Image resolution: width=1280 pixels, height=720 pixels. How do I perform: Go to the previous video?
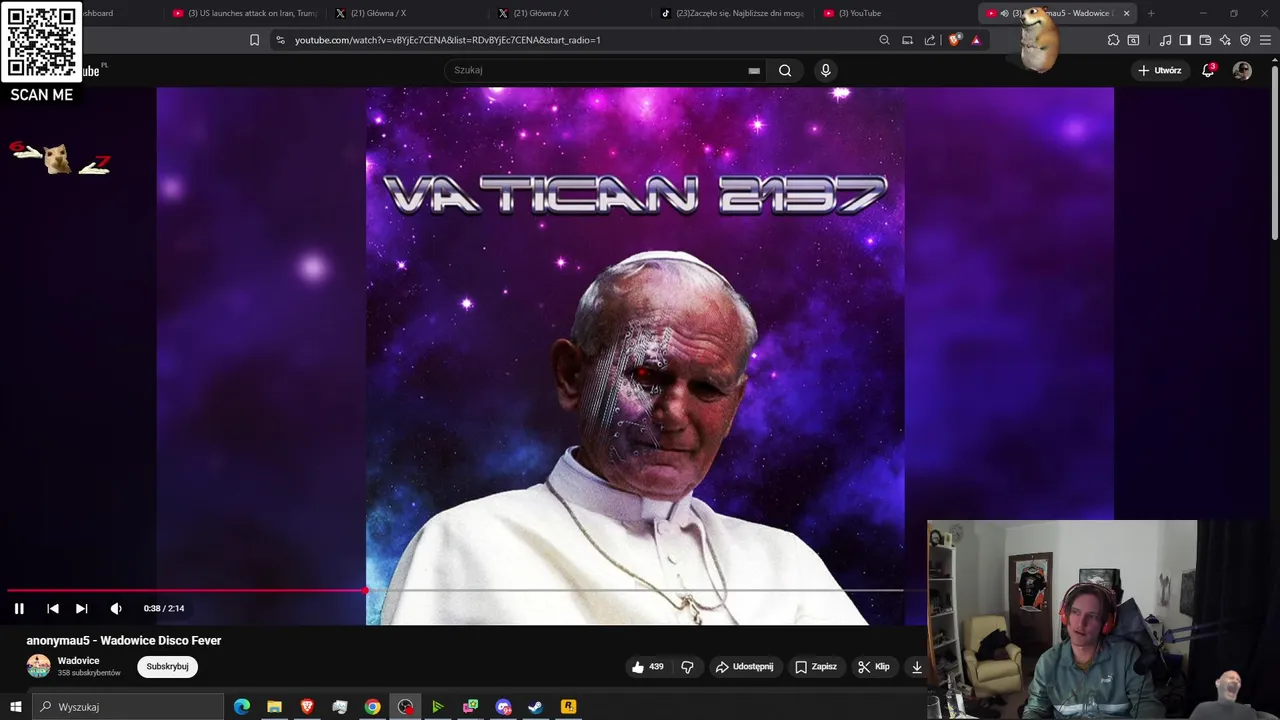click(53, 608)
